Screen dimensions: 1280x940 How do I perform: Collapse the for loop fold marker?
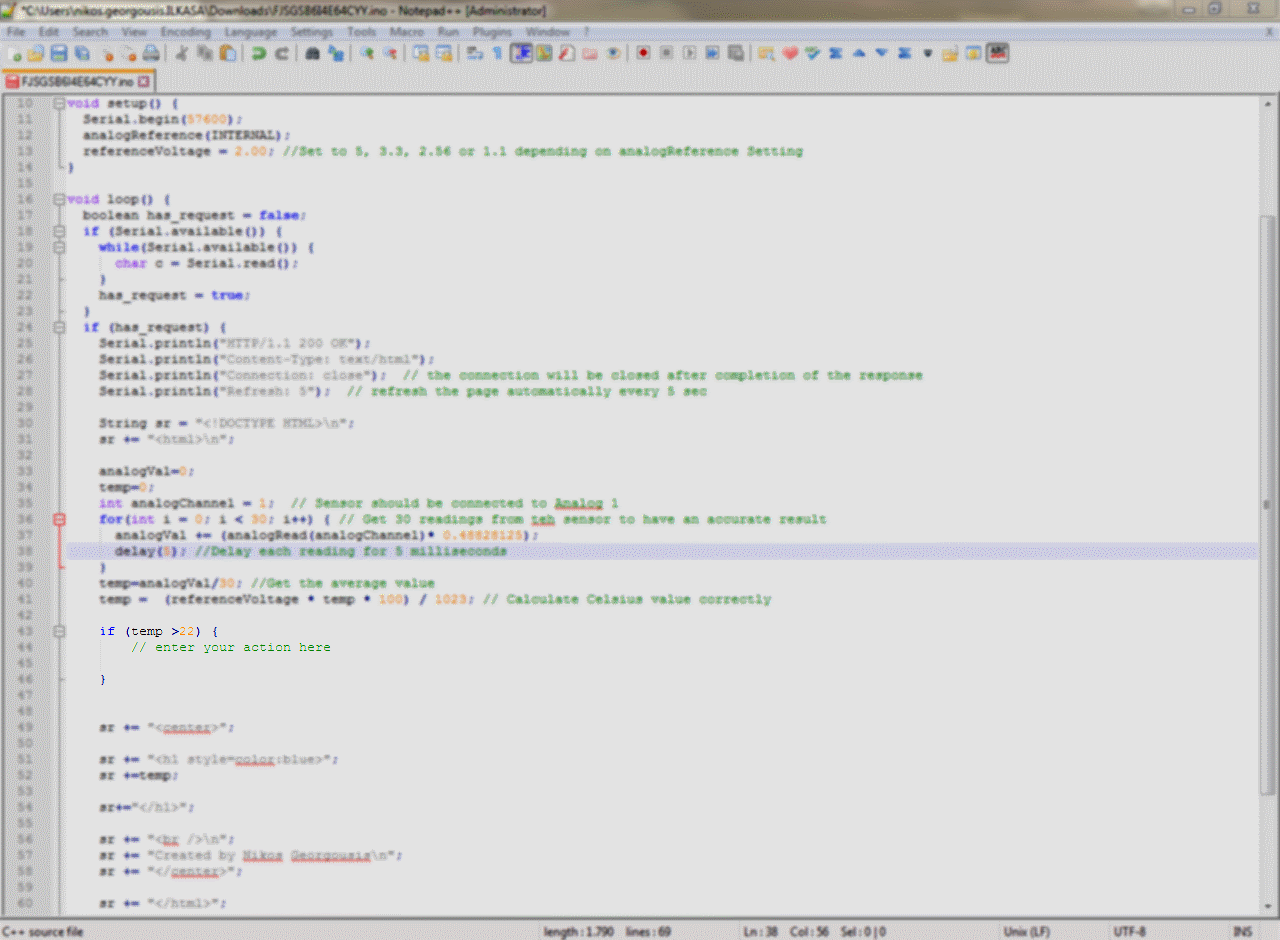coord(58,519)
